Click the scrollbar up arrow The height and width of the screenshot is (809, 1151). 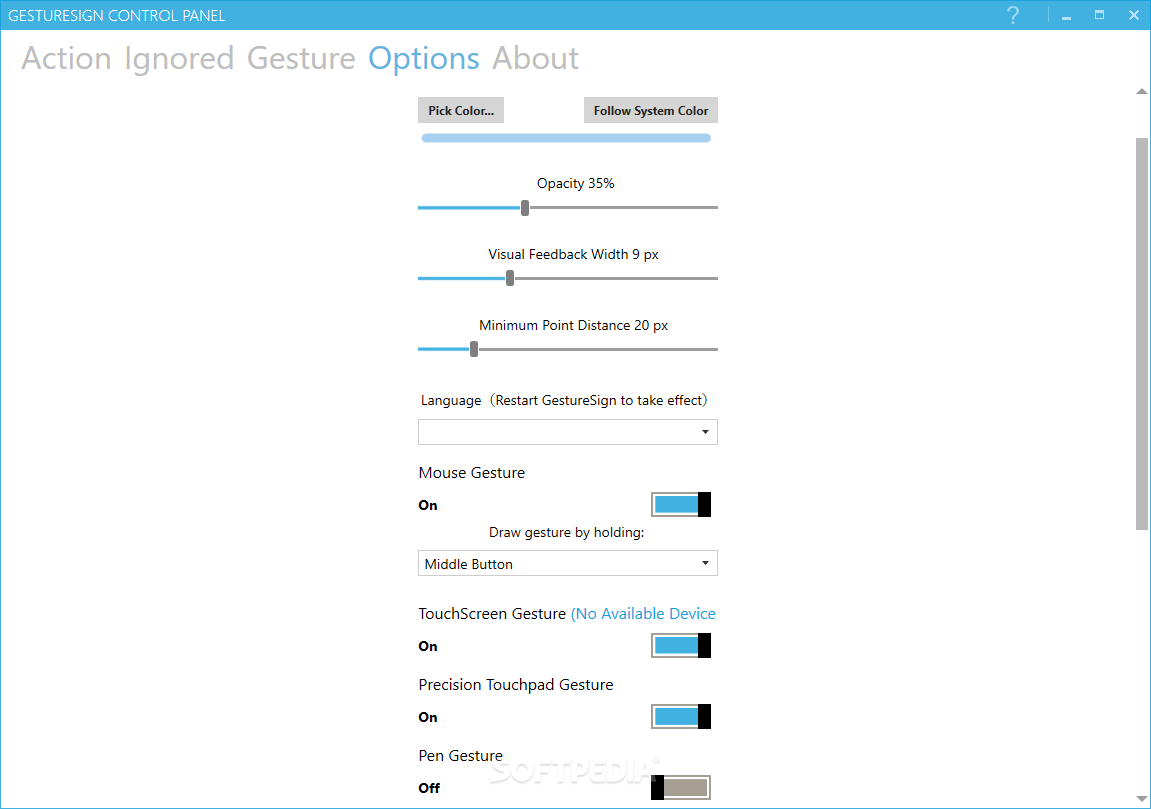pyautogui.click(x=1141, y=92)
